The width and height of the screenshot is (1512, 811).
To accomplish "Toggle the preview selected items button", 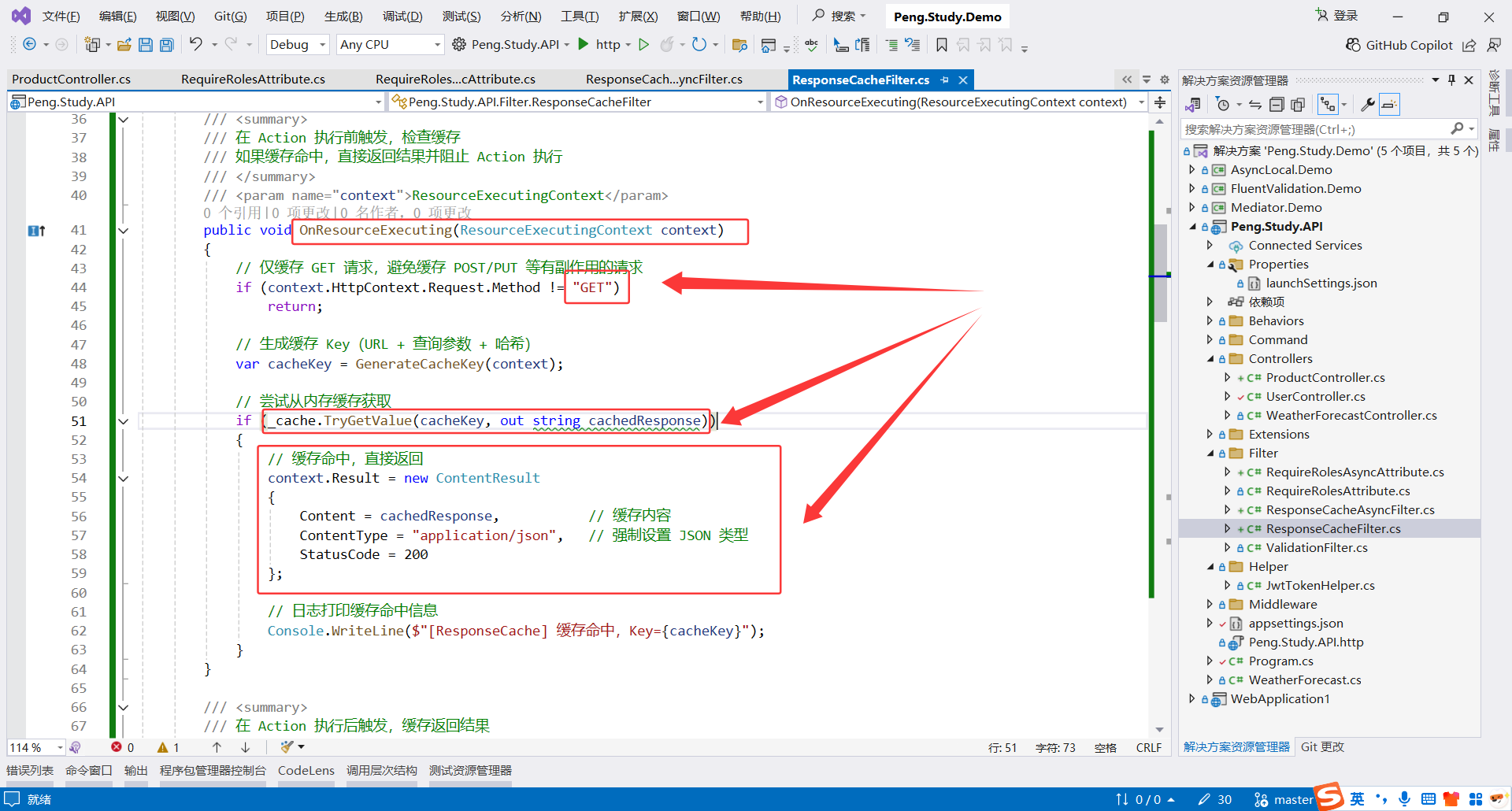I will point(1390,105).
